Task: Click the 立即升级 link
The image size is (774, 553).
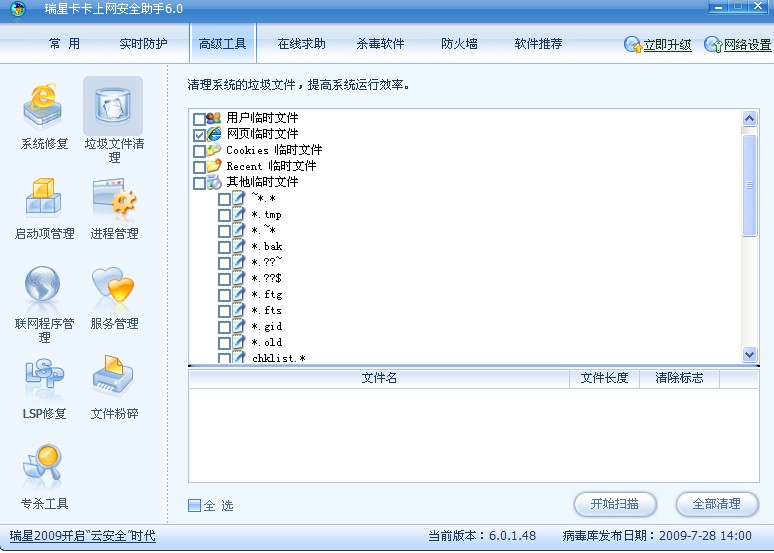Action: [x=667, y=45]
